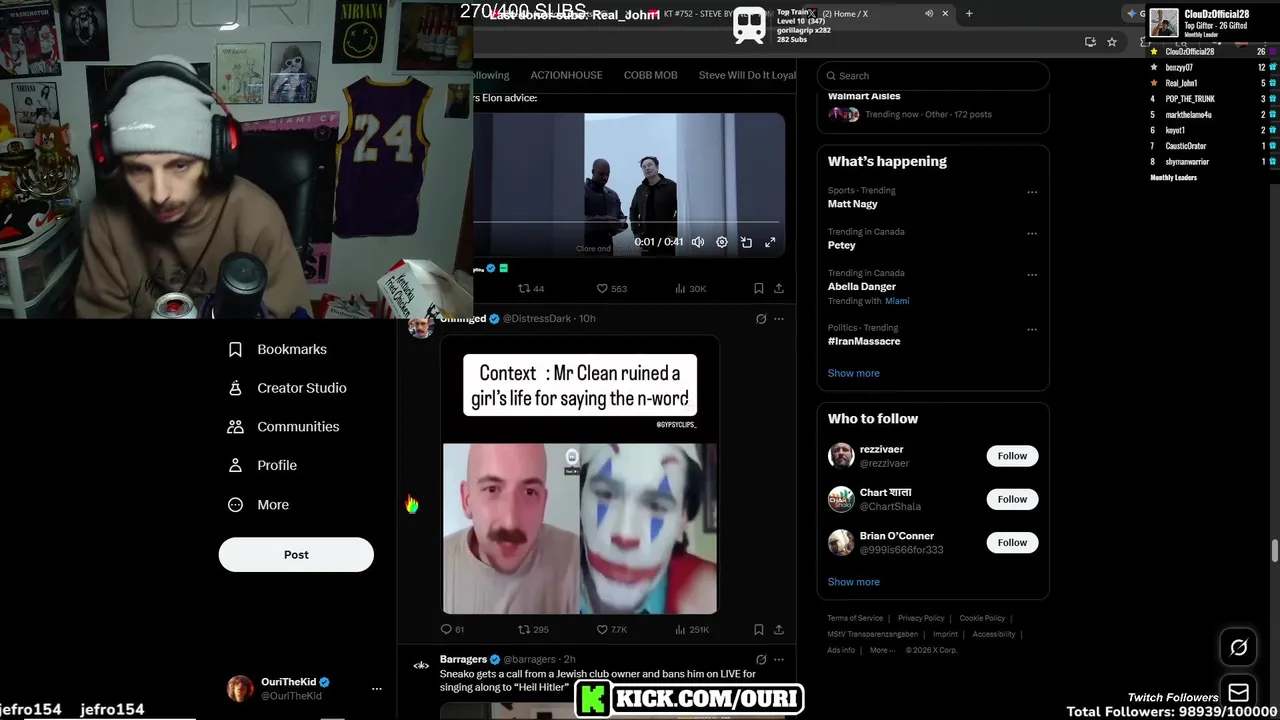
Task: Bookmark the DistressDark post
Action: (759, 629)
